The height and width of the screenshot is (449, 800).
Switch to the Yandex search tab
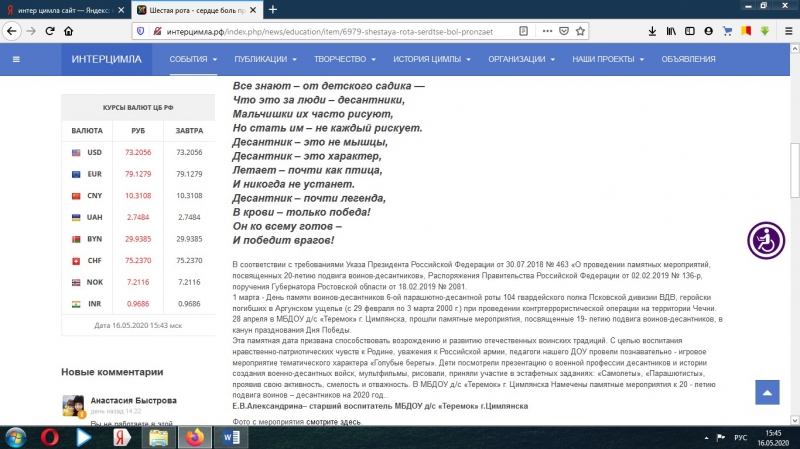point(65,10)
